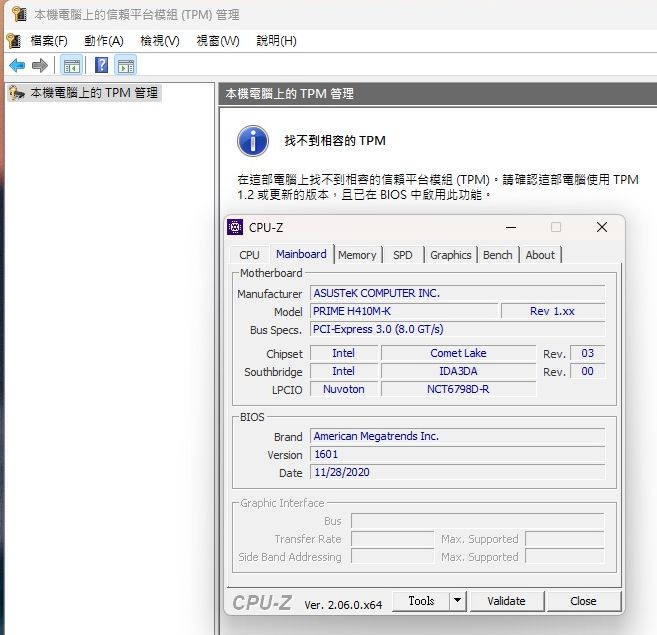The image size is (657, 635).
Task: Click the TPM title bar key icon
Action: (19, 14)
